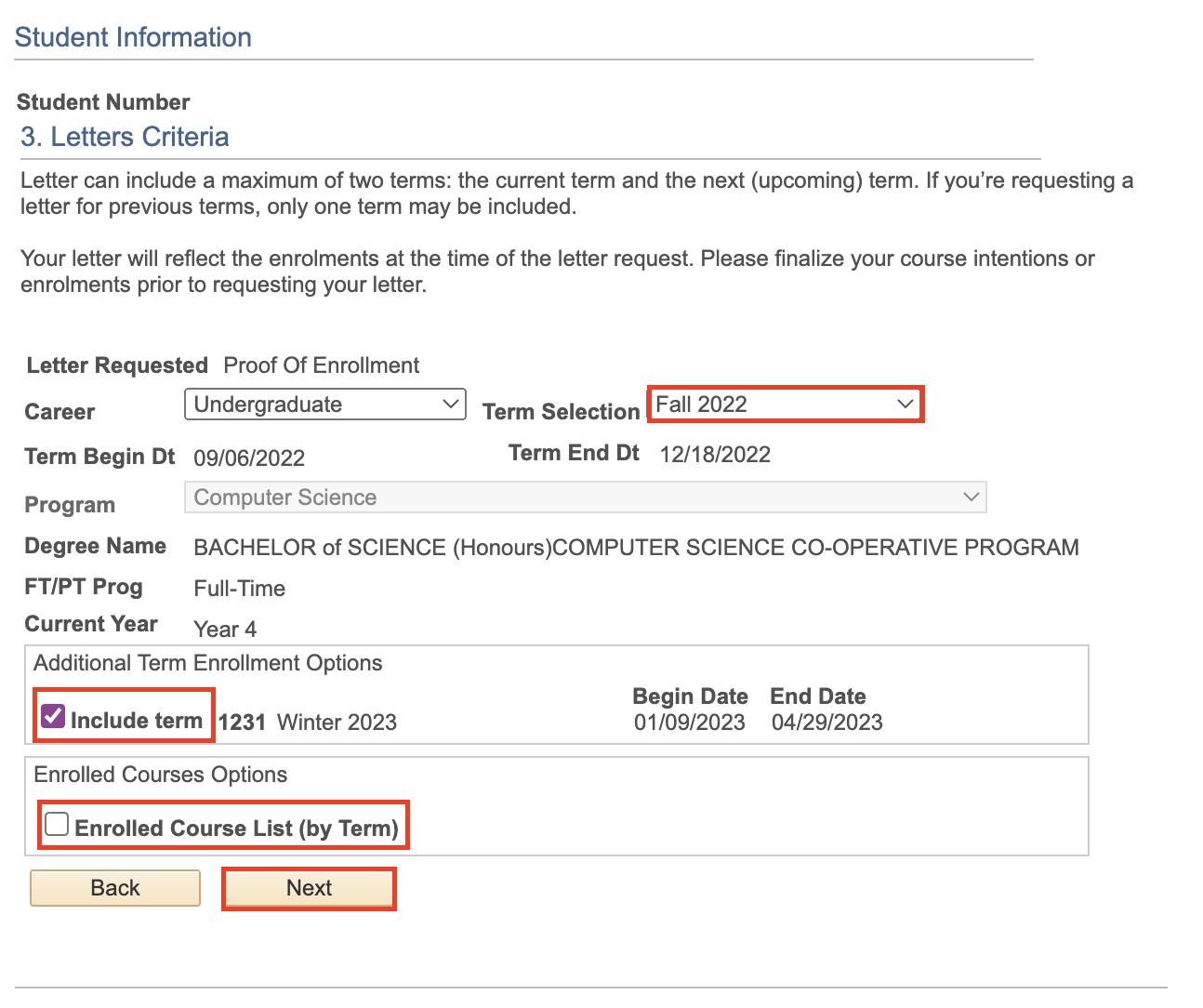The height and width of the screenshot is (1008, 1203).
Task: Click the Back button
Action: tap(115, 888)
